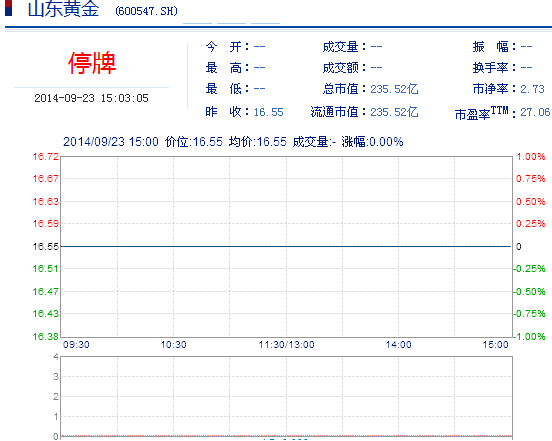Click the 16.72 price axis label
The height and width of the screenshot is (441, 552).
pos(46,157)
